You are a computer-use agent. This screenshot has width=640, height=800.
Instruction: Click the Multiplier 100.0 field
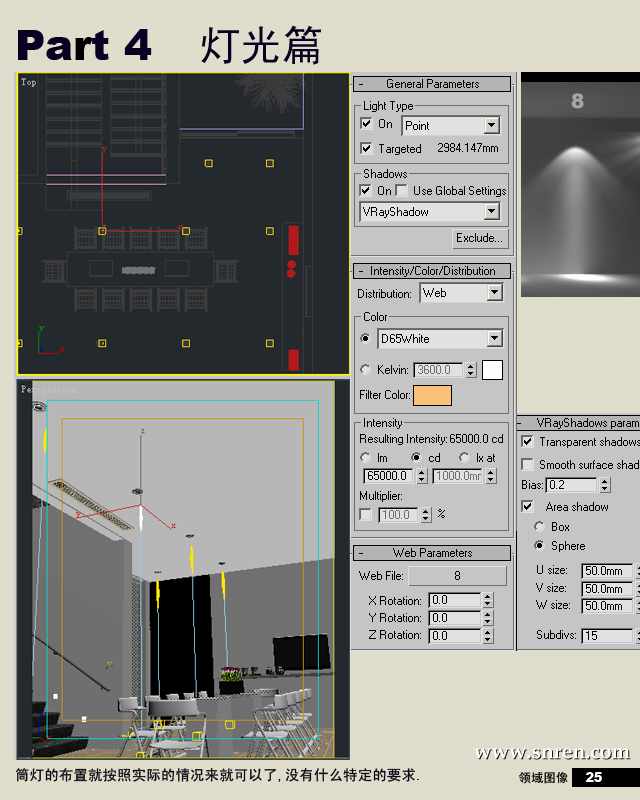pos(398,515)
